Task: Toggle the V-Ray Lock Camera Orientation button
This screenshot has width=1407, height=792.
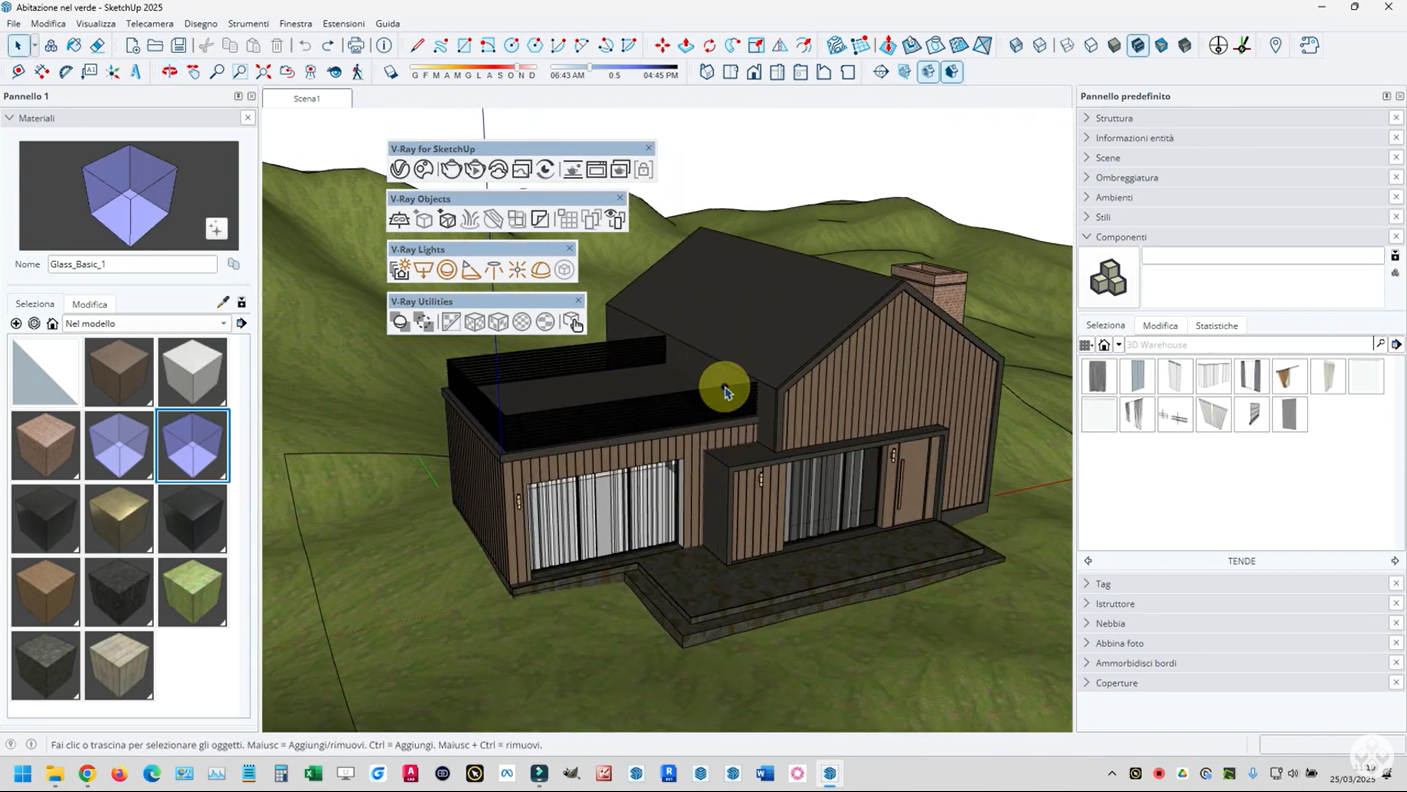Action: pos(643,170)
